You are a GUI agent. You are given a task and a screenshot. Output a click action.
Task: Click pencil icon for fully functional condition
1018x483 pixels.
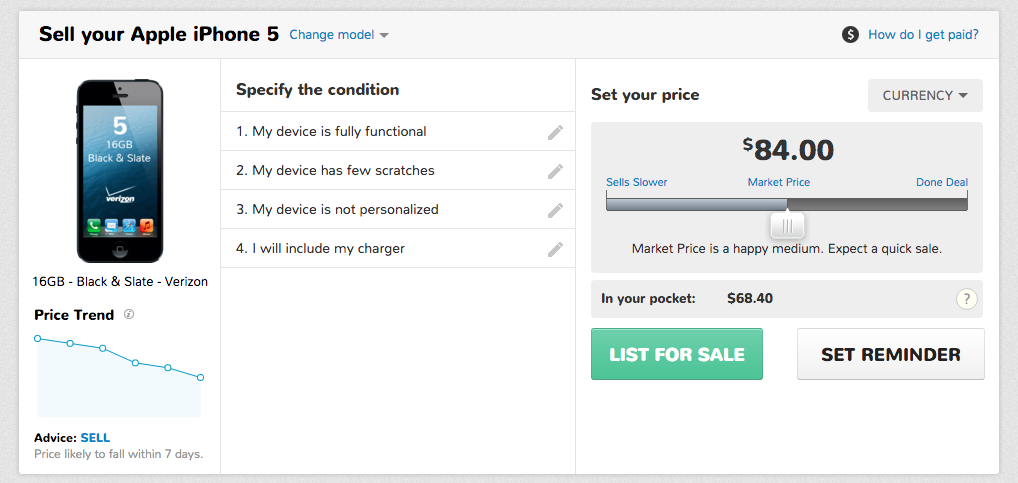pyautogui.click(x=556, y=132)
